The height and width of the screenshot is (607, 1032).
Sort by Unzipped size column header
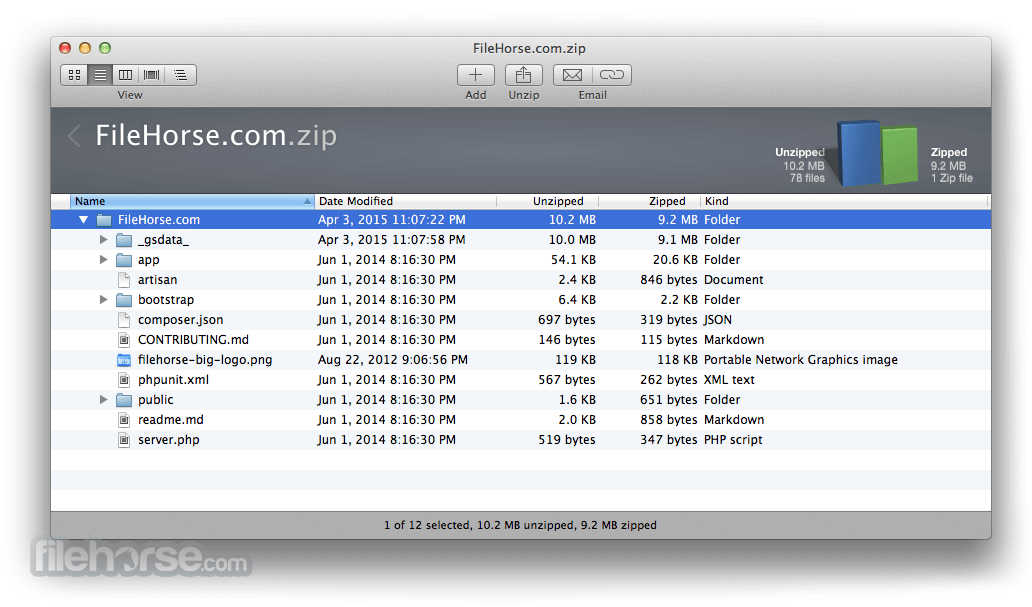pyautogui.click(x=548, y=201)
